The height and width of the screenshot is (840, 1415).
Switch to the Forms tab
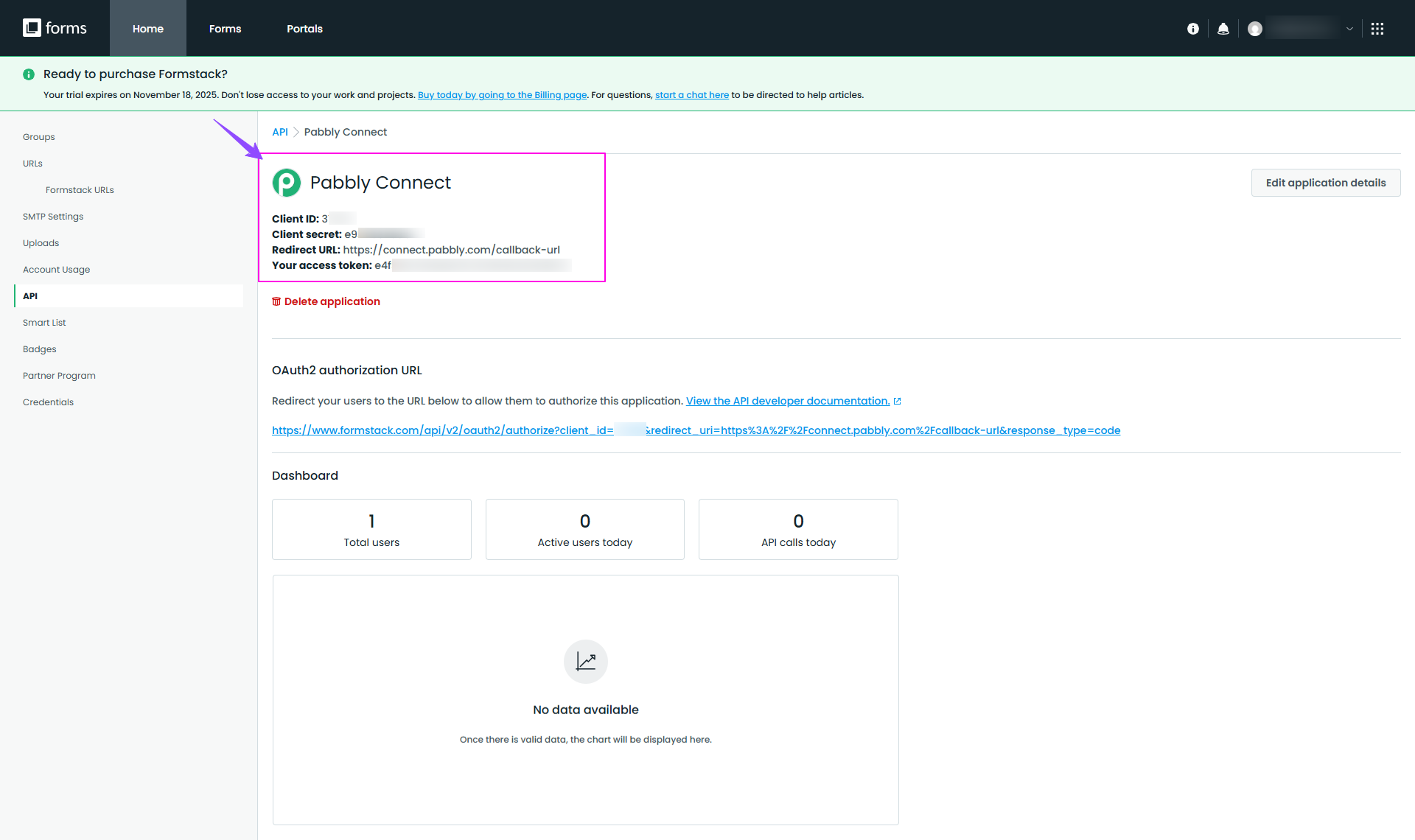pyautogui.click(x=225, y=29)
